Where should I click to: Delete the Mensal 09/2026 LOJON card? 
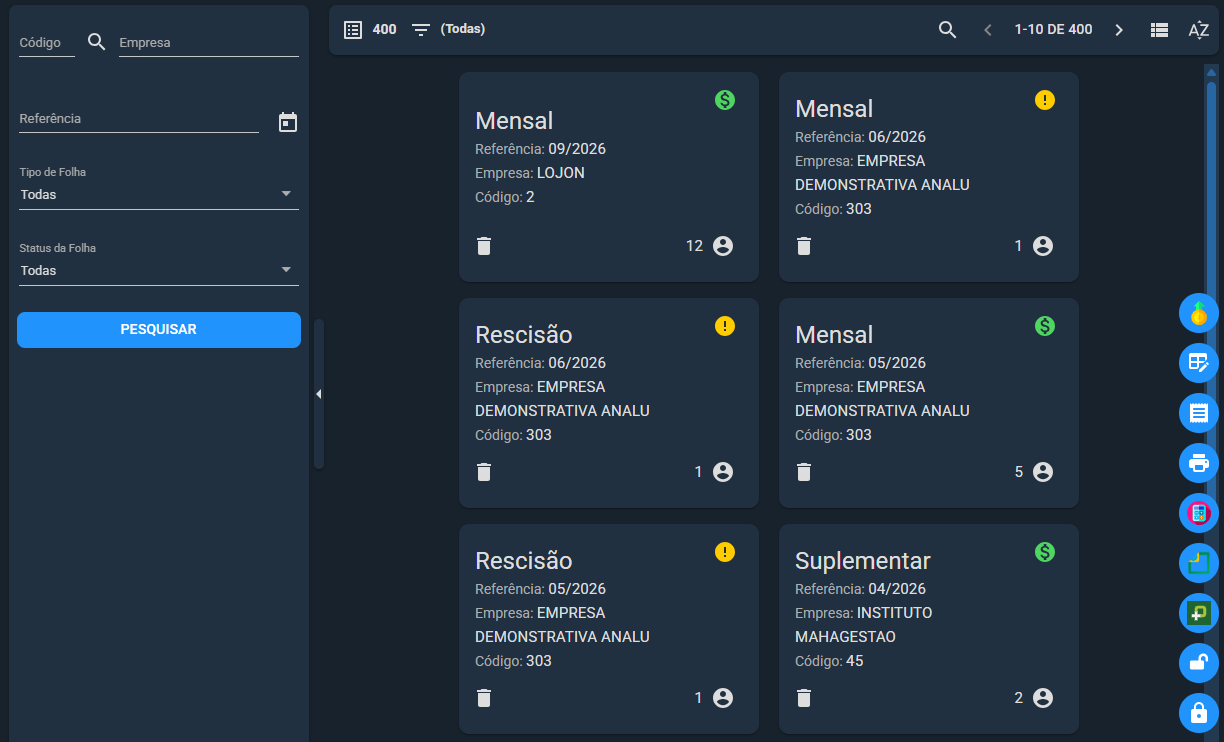(x=484, y=246)
